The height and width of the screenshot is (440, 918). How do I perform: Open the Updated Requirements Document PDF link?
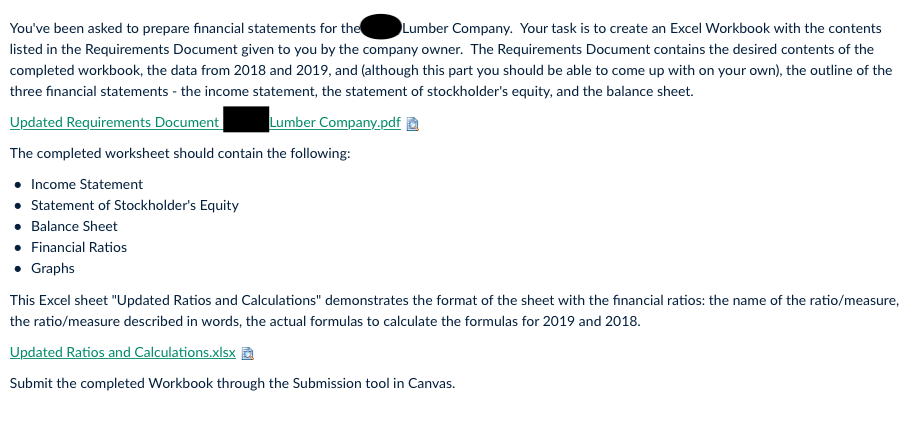205,122
